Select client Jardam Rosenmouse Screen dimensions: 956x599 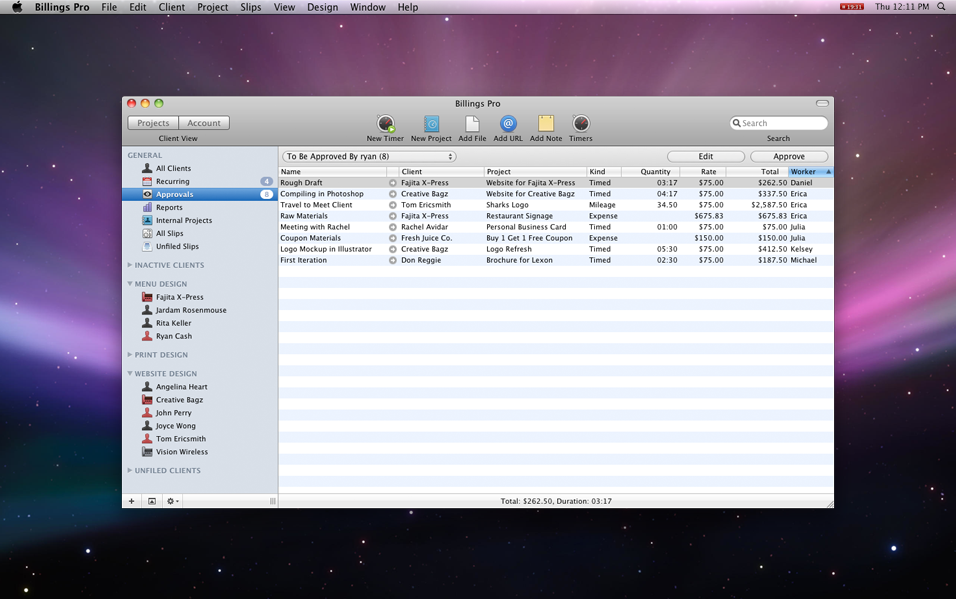(x=191, y=310)
